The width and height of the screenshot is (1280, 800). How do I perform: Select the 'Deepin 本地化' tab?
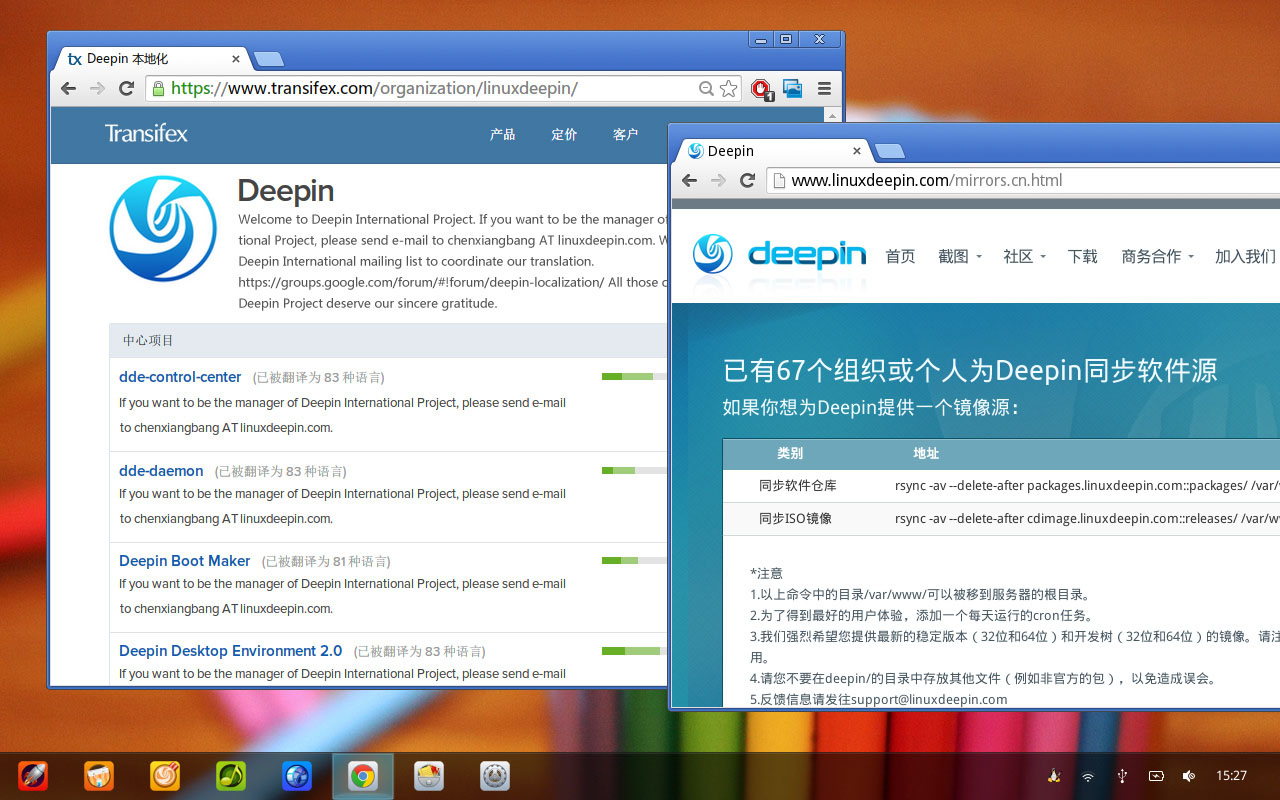[x=150, y=59]
